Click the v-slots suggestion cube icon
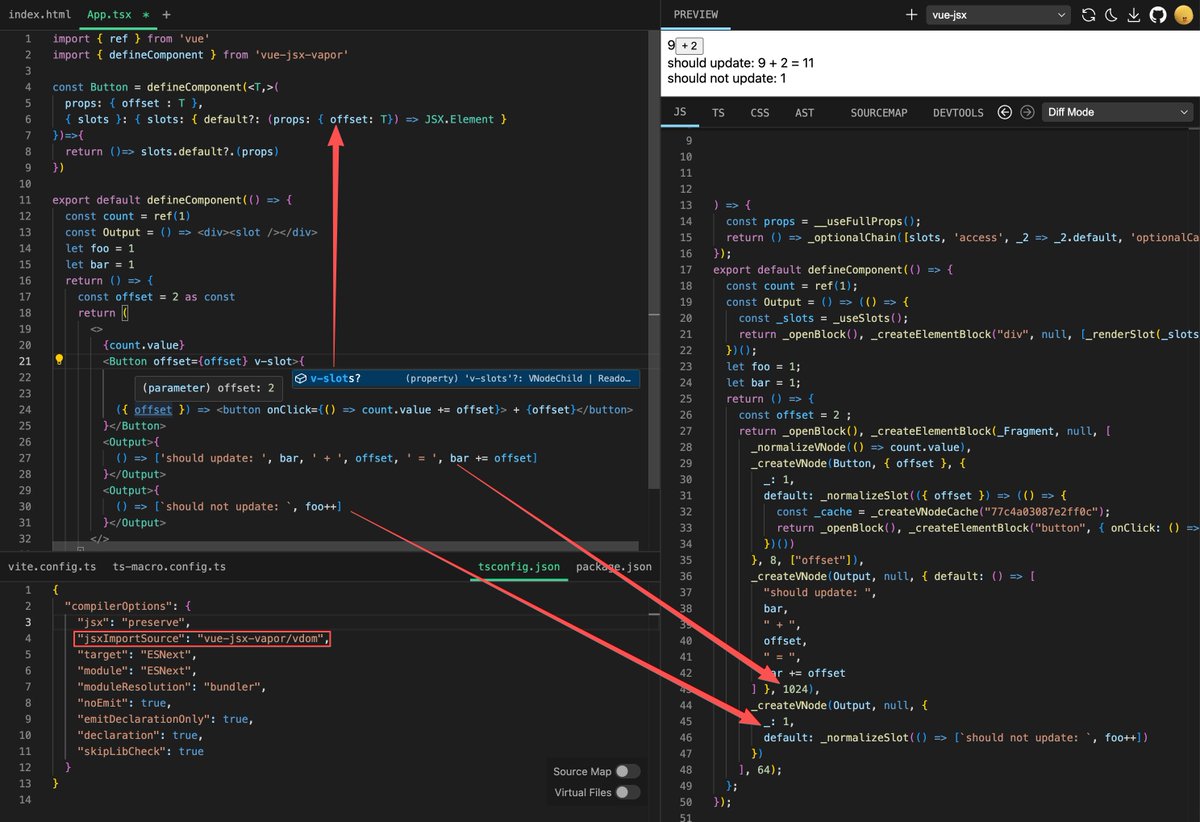The image size is (1200, 822). pos(301,378)
